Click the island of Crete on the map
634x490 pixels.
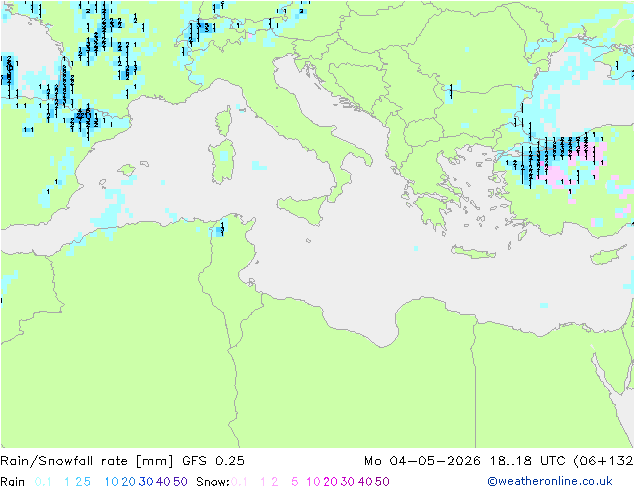[x=473, y=252]
